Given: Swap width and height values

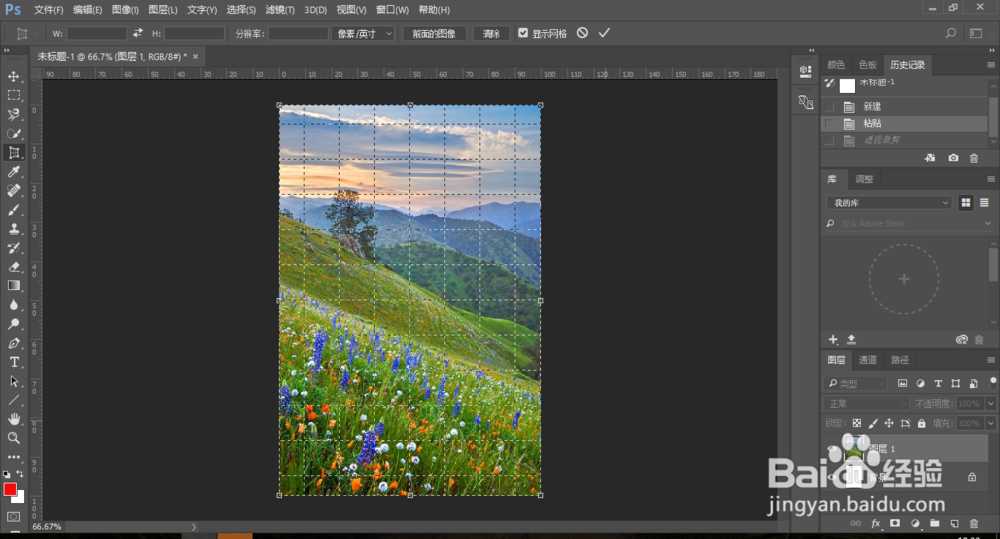Looking at the screenshot, I should (x=138, y=33).
